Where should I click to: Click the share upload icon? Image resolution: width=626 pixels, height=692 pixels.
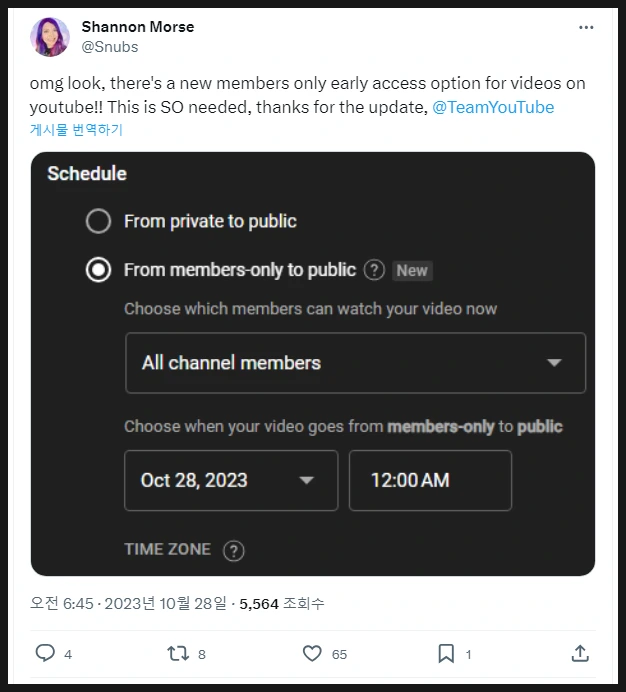(580, 653)
